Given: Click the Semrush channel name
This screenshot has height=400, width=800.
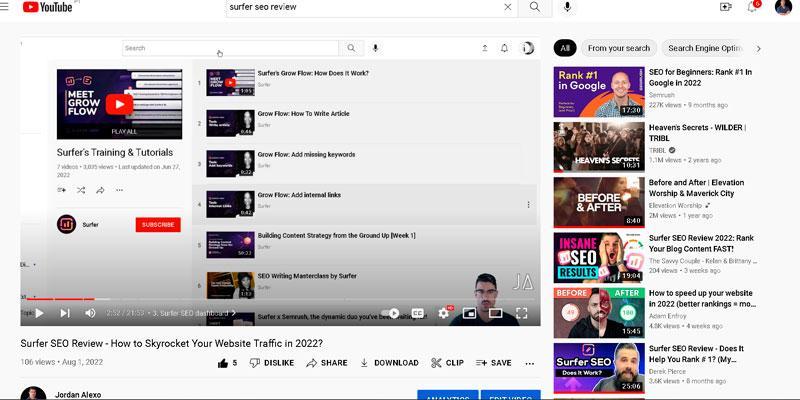Looking at the screenshot, I should (661, 95).
